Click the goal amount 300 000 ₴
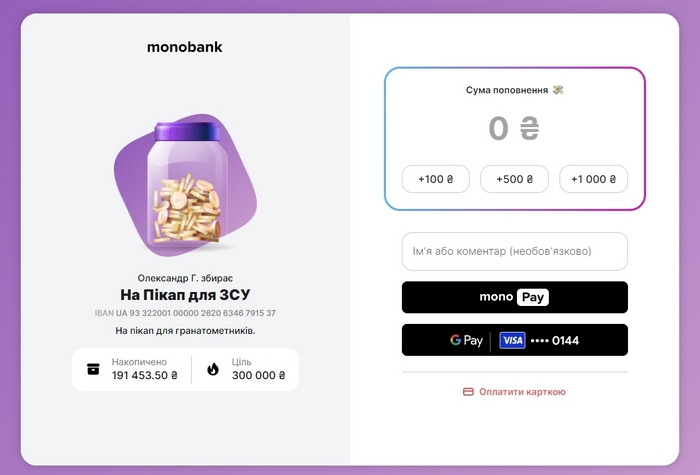The image size is (700, 475). coord(258,376)
